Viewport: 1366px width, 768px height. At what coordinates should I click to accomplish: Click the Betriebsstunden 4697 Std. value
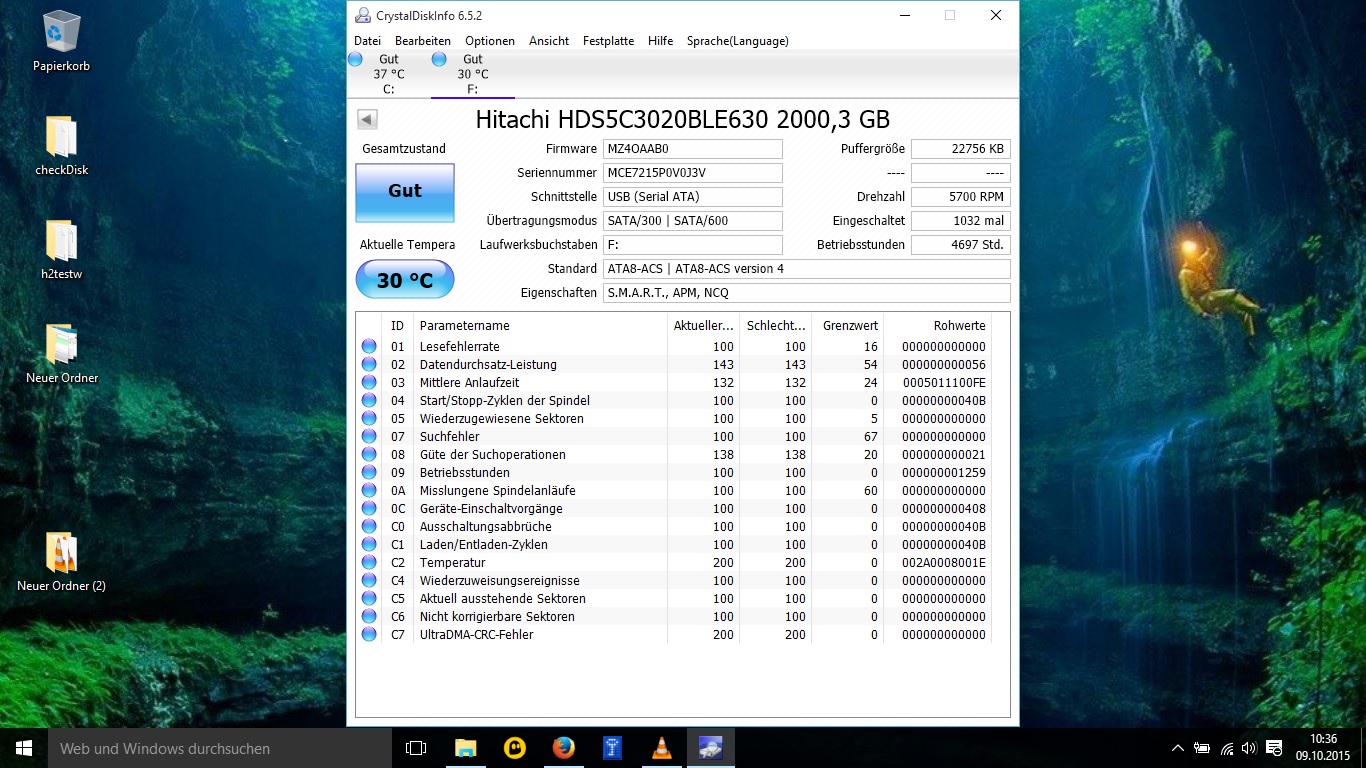[x=961, y=245]
